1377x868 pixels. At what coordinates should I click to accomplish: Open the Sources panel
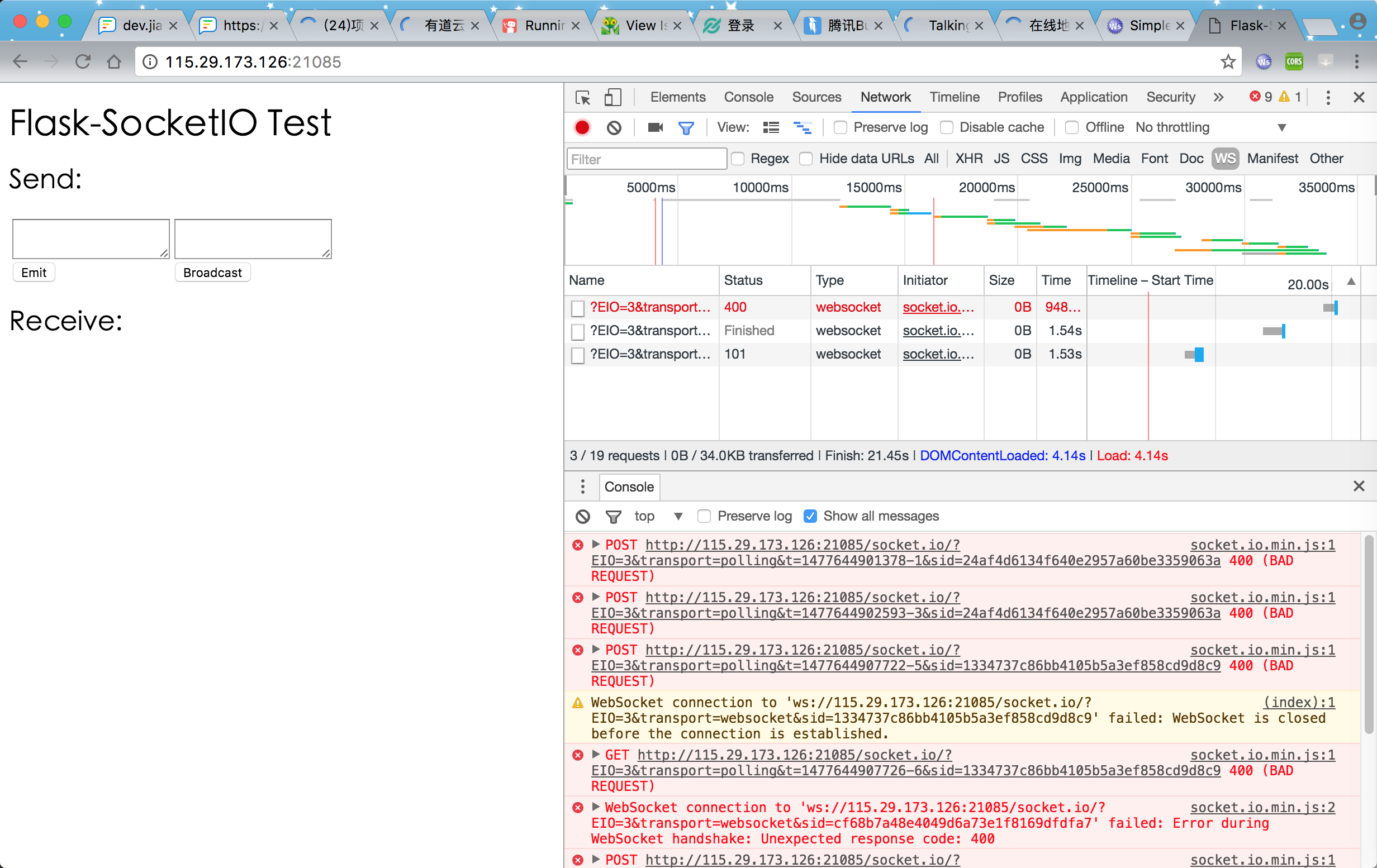[816, 97]
